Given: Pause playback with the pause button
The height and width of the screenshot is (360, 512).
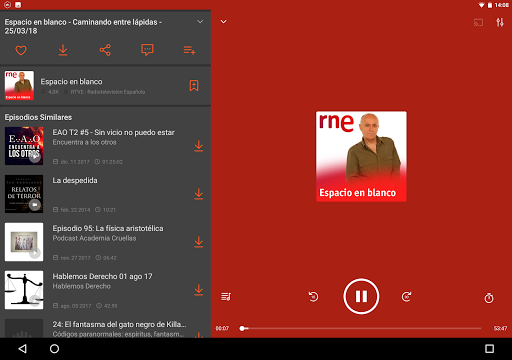Looking at the screenshot, I should coord(361,296).
